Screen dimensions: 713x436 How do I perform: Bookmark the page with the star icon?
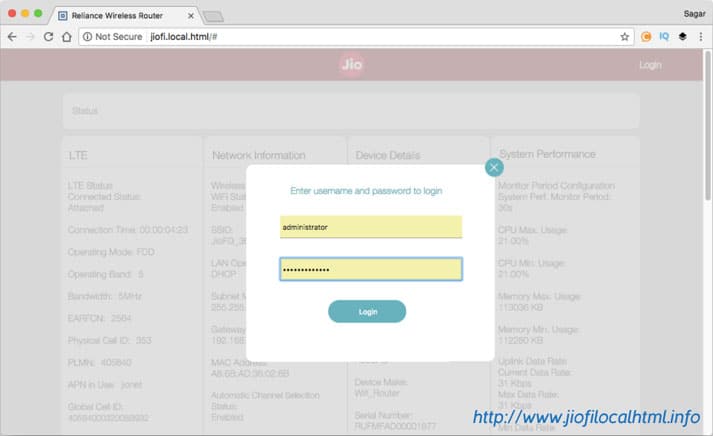(624, 37)
